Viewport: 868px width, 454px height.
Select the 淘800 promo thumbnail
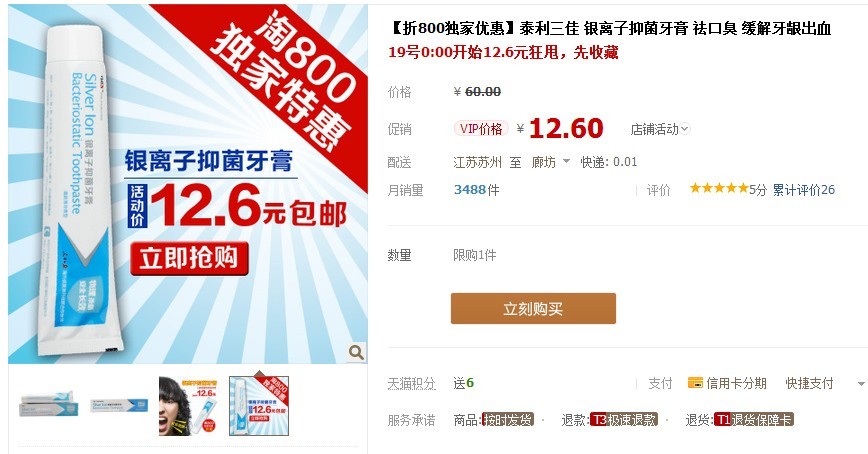click(259, 405)
